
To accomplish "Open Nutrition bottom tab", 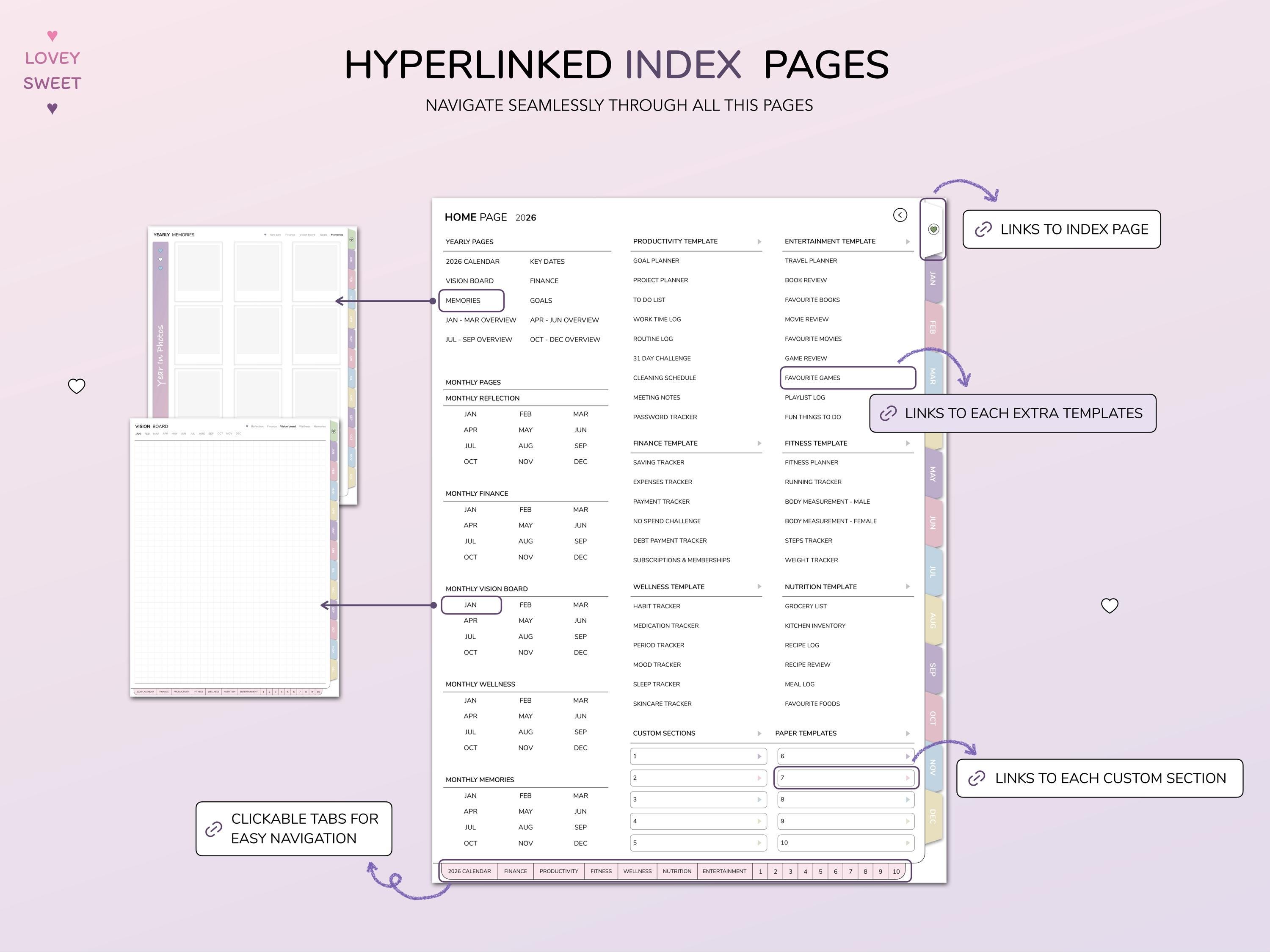I will [677, 871].
